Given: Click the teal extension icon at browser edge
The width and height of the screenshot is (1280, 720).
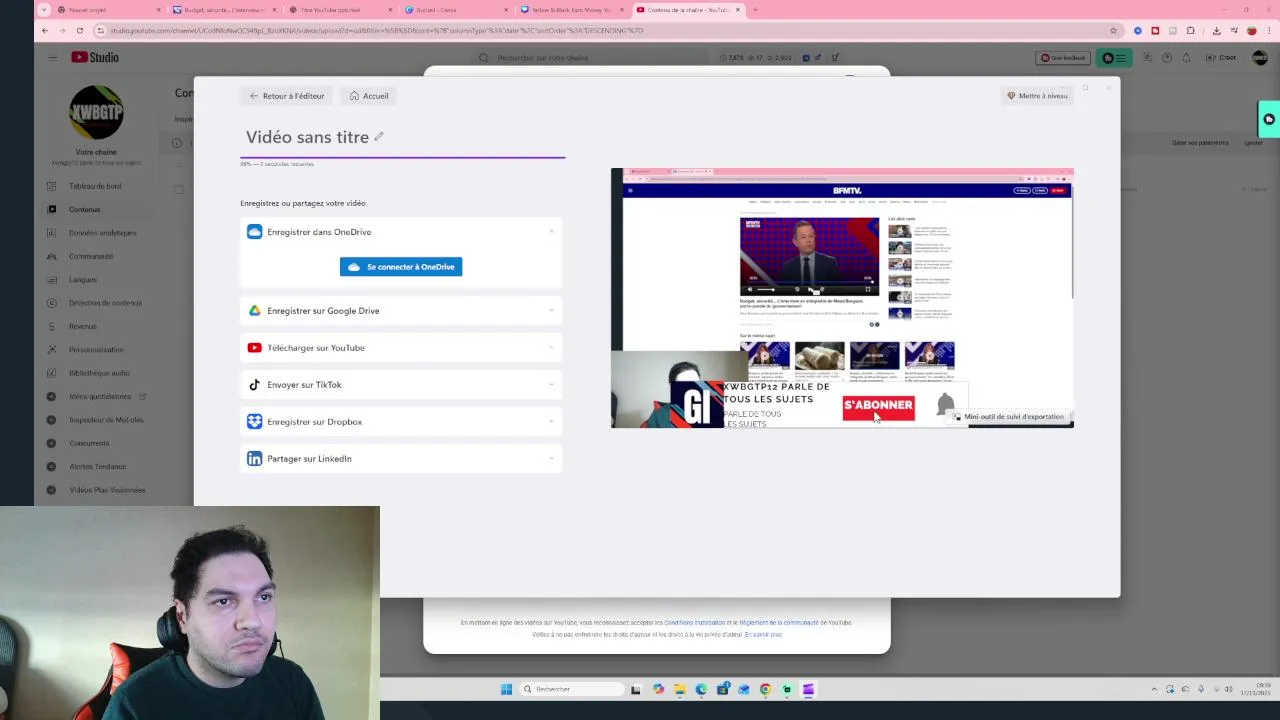Looking at the screenshot, I should (x=1269, y=119).
